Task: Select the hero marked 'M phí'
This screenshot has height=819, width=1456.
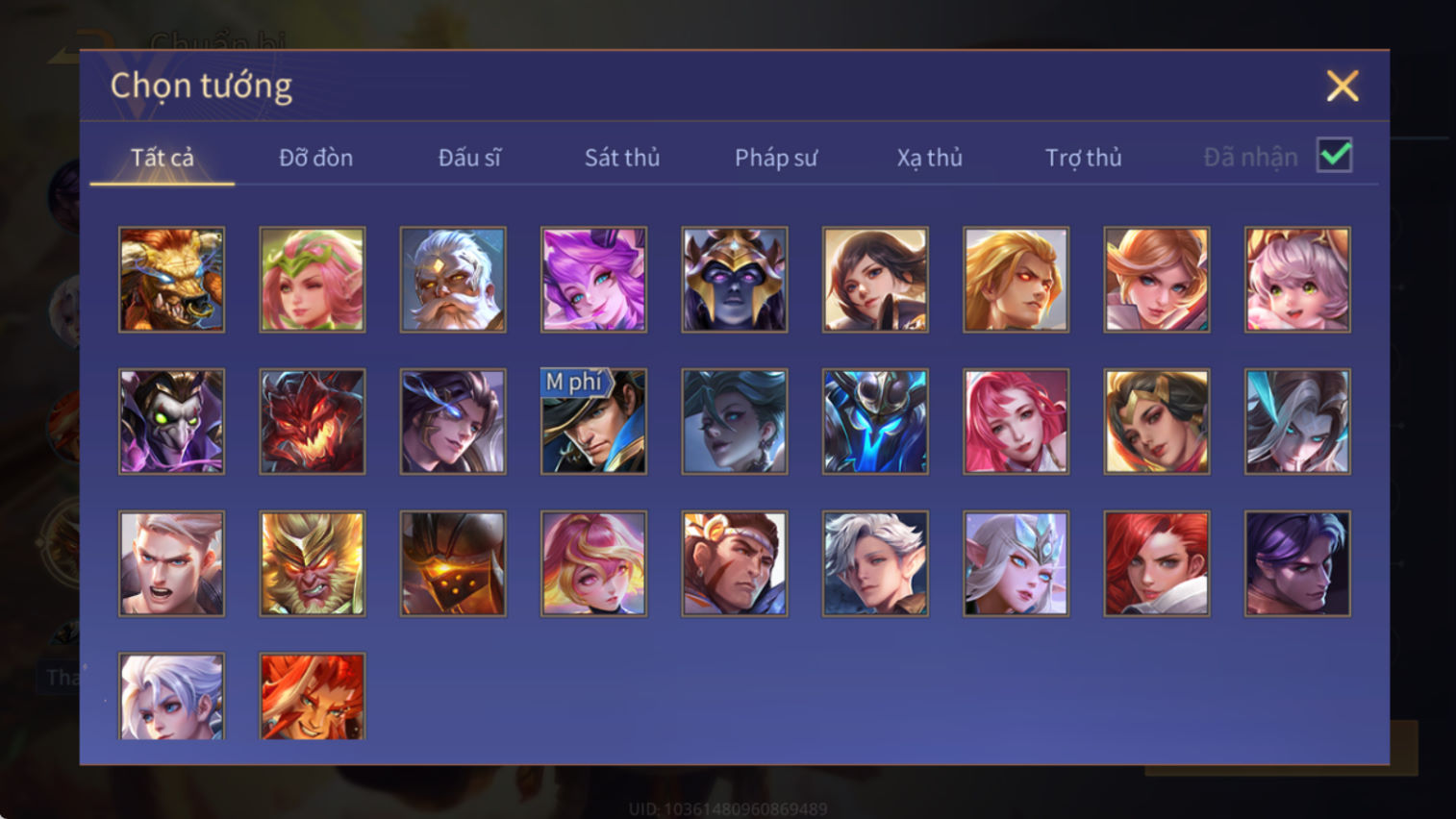Action: click(593, 421)
